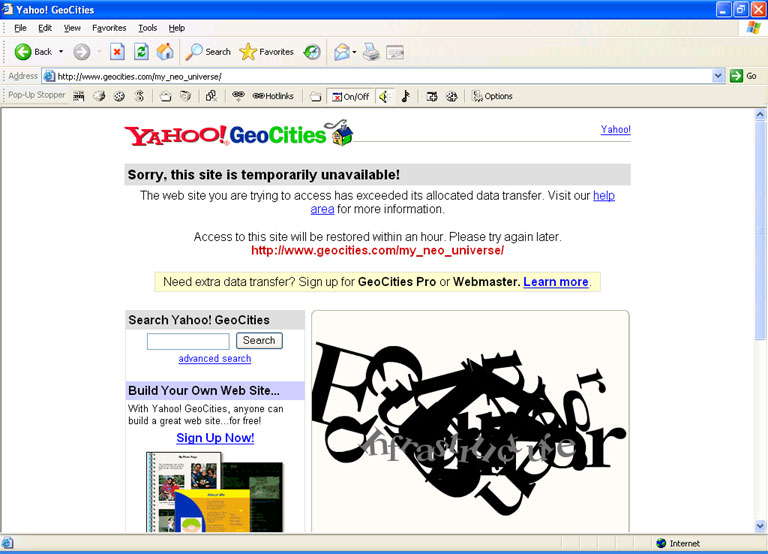Image resolution: width=768 pixels, height=554 pixels.
Task: Click the wheel-shaped Pop-Up Stopper icon
Action: coord(119,96)
